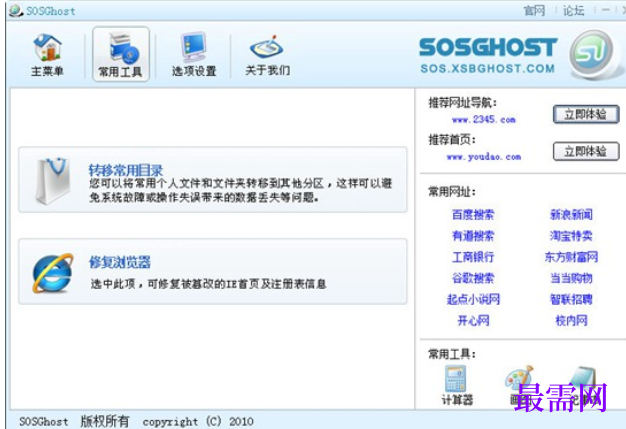
Task: Visit 智联招聘 link
Action: tap(571, 299)
